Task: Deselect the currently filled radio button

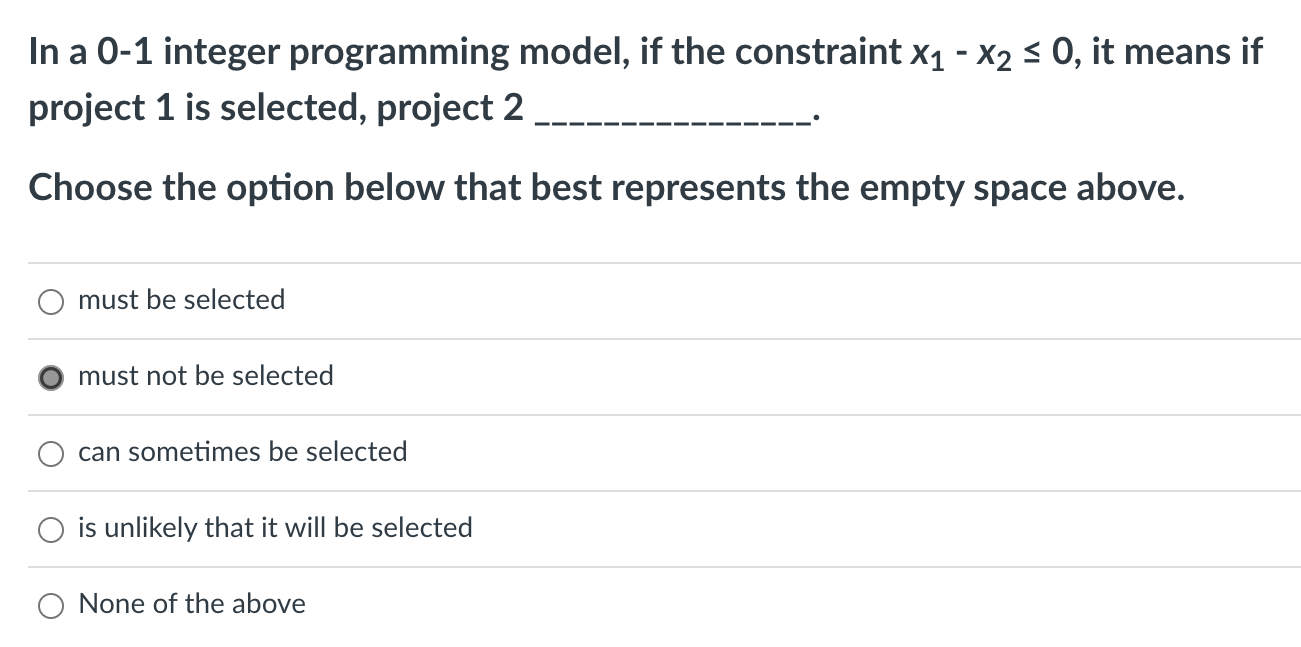Action: (51, 377)
